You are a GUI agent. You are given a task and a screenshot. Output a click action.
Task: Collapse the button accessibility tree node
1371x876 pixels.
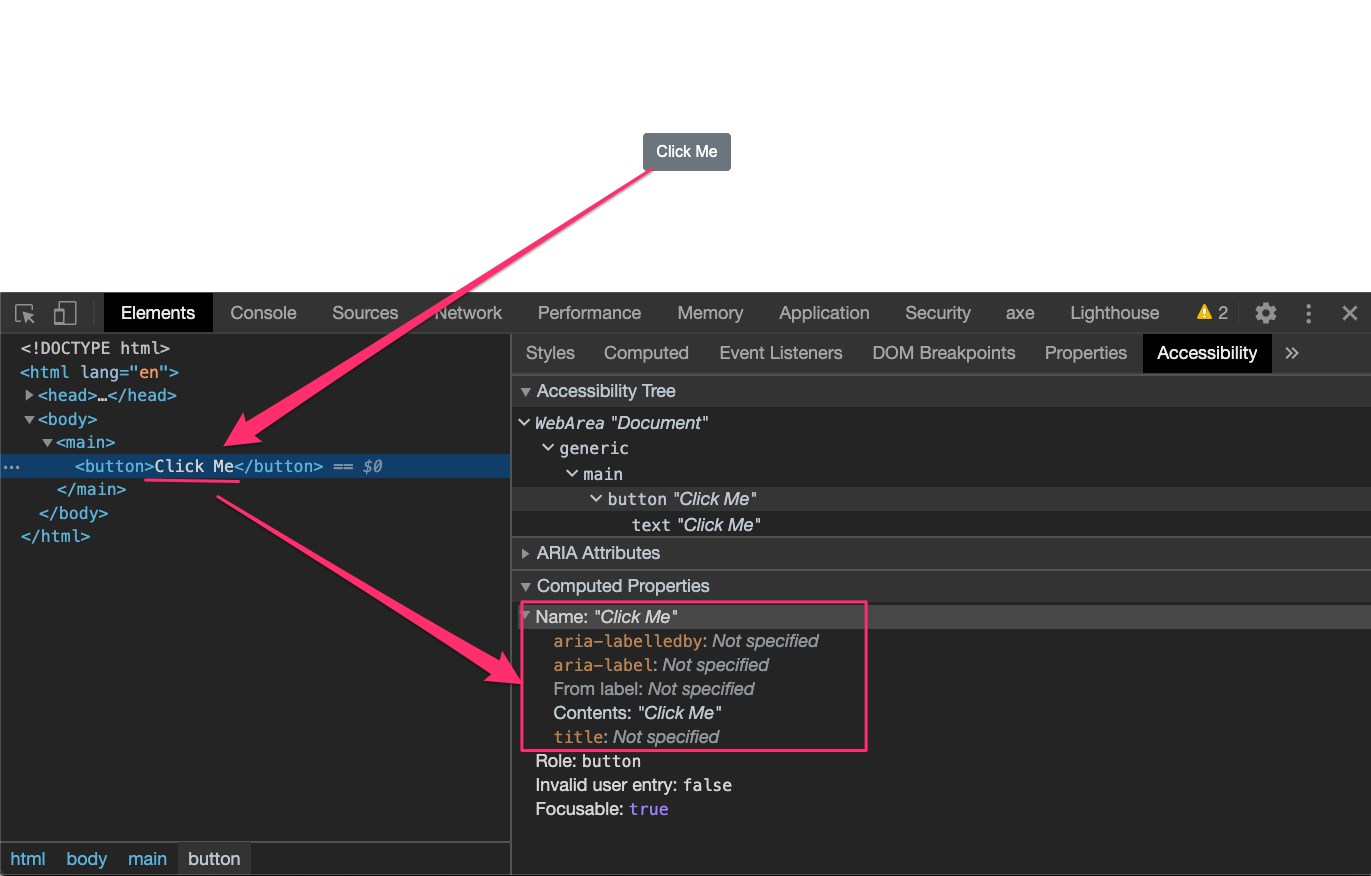point(597,499)
